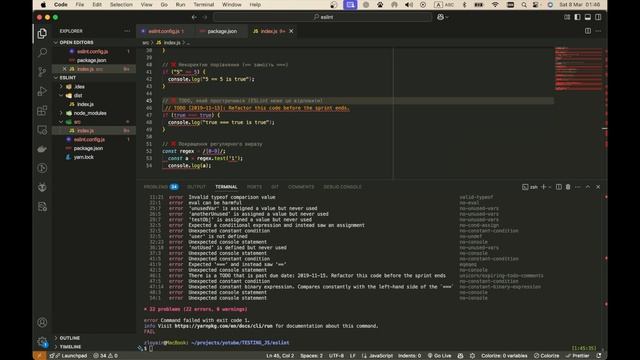Image resolution: width=640 pixels, height=360 pixels.
Task: Open terminal panel More Actions ellipsis
Action: pyautogui.click(x=578, y=187)
